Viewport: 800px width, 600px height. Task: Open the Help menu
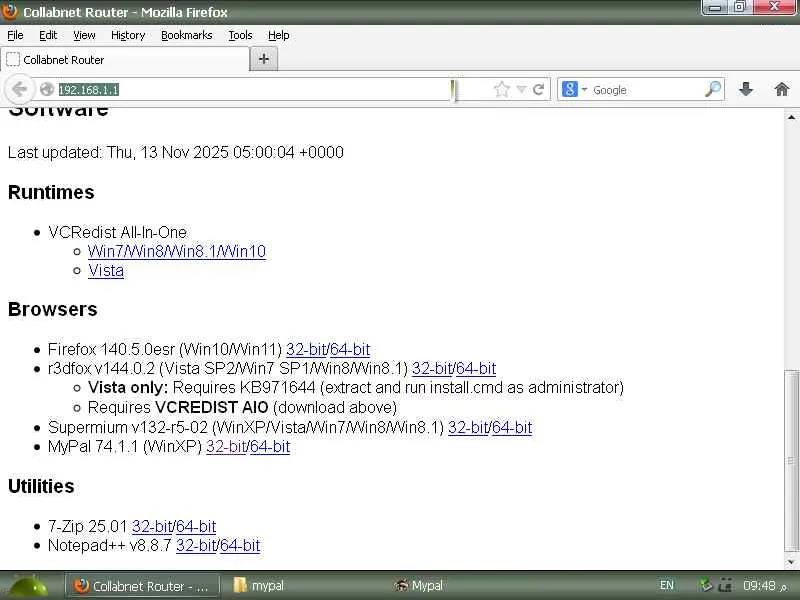coord(279,35)
